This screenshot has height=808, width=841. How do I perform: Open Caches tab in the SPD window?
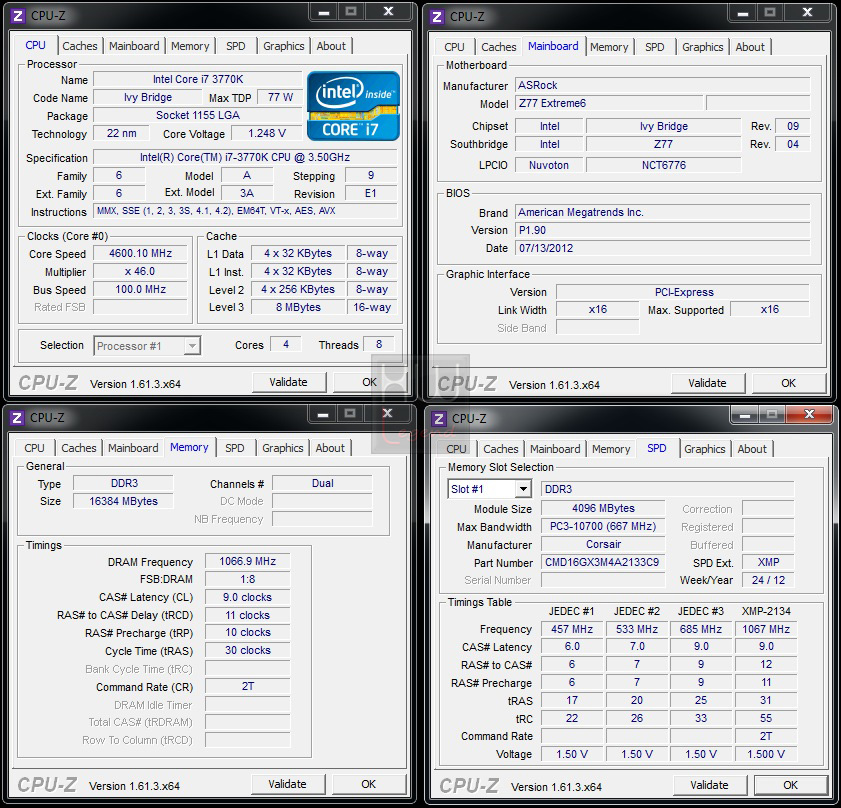pos(501,449)
